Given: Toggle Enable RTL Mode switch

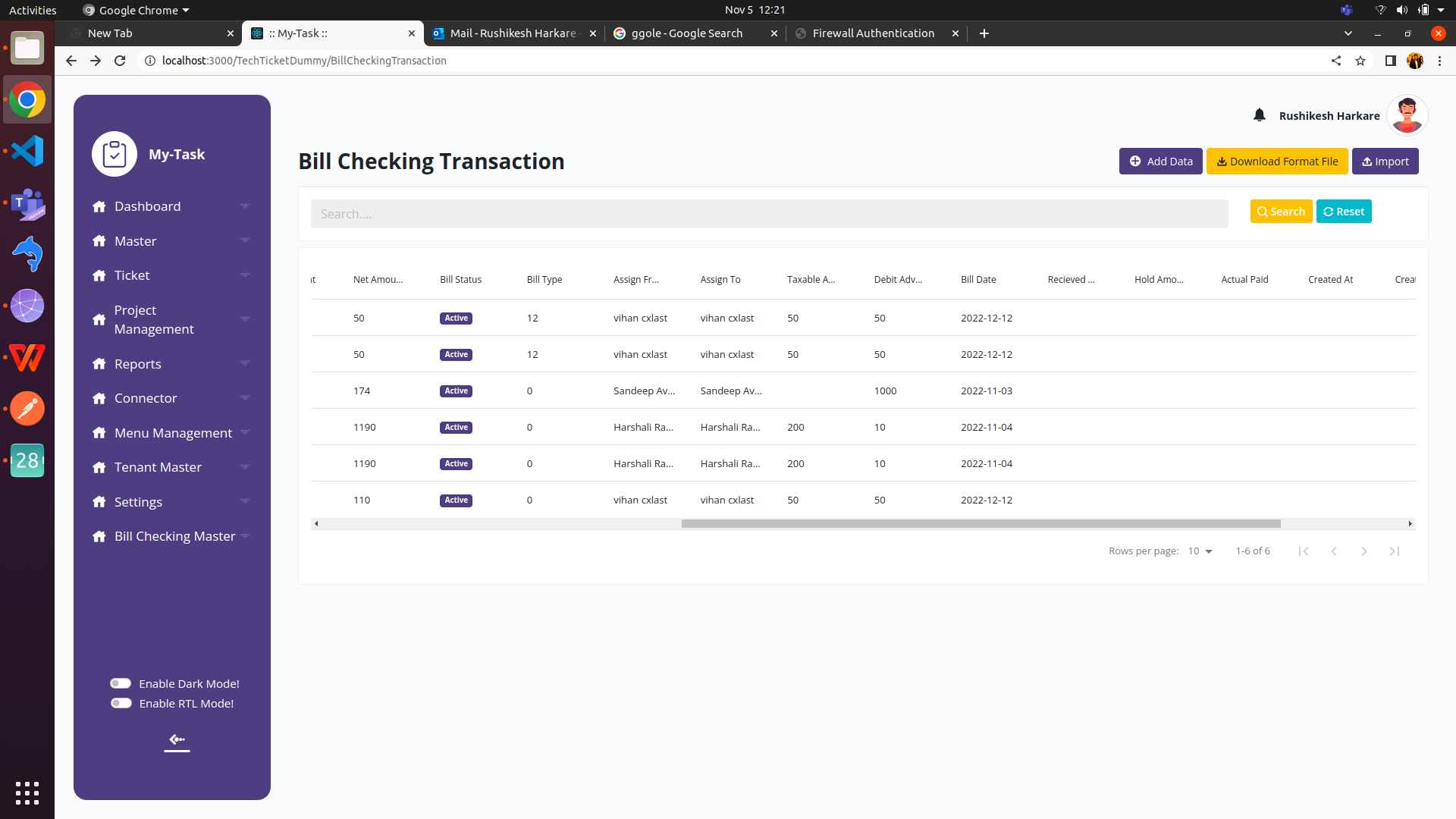Looking at the screenshot, I should coord(121,703).
